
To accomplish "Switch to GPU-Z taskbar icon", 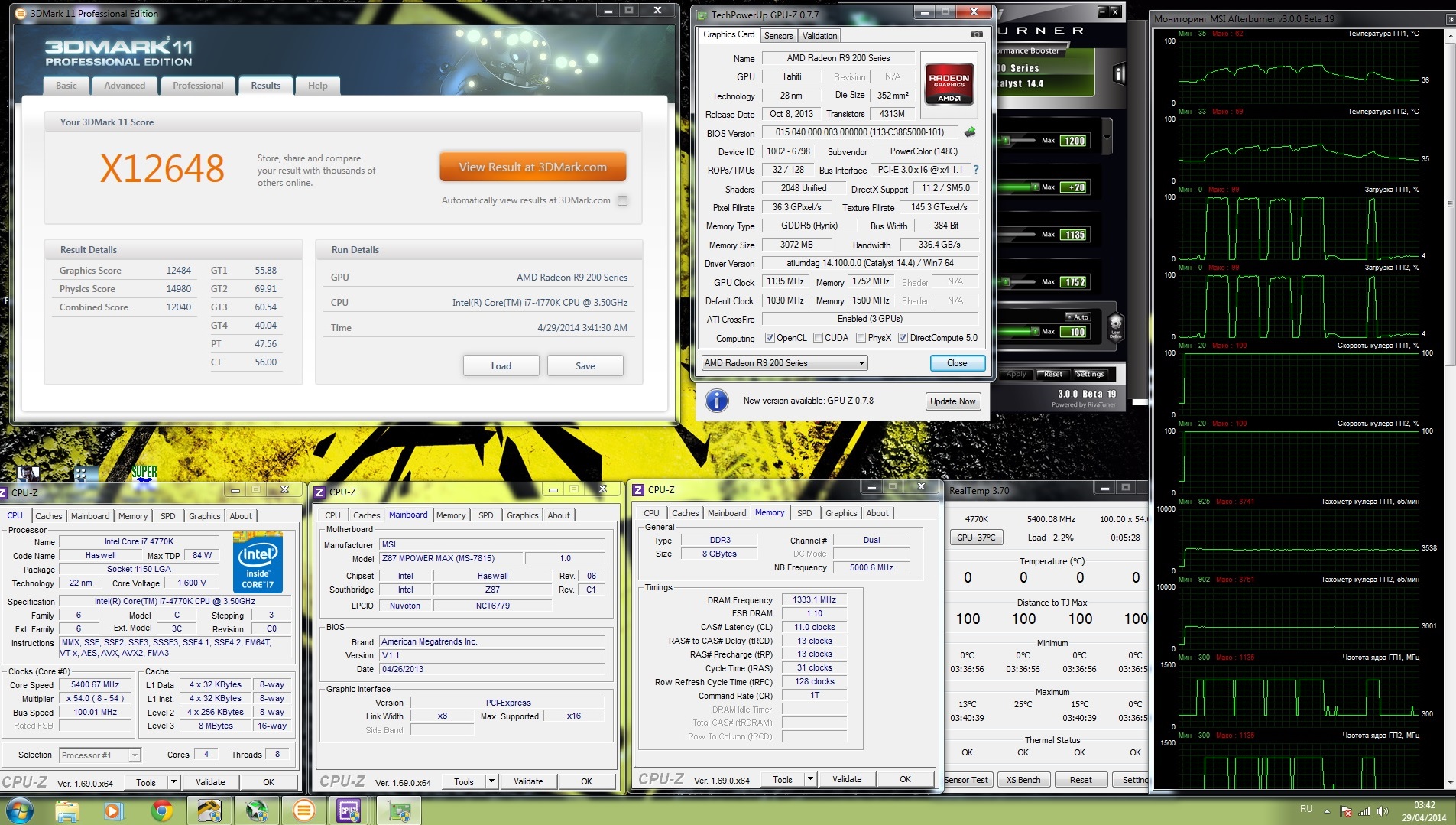I will click(x=398, y=810).
